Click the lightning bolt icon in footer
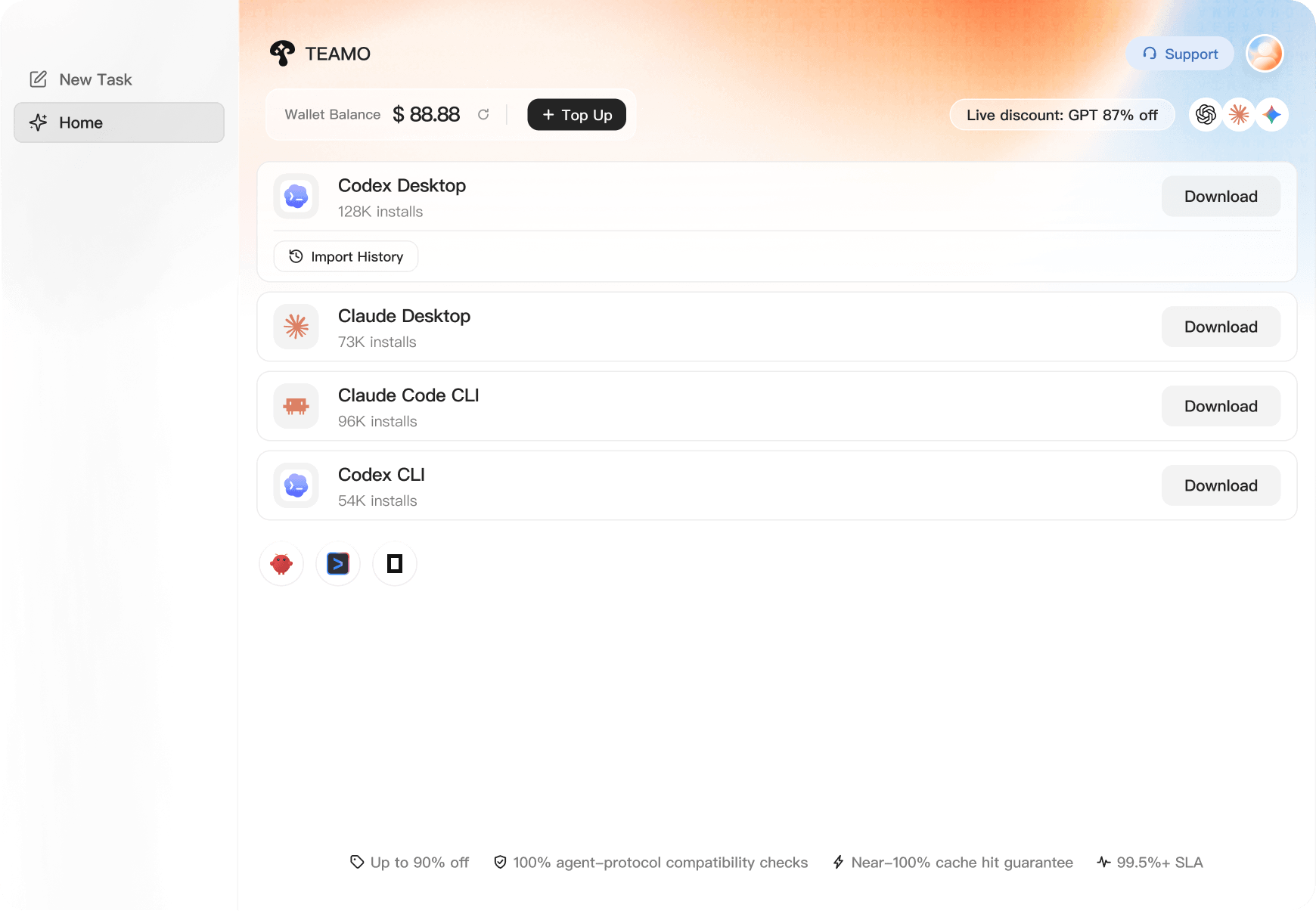This screenshot has height=911, width=1316. pyautogui.click(x=838, y=862)
